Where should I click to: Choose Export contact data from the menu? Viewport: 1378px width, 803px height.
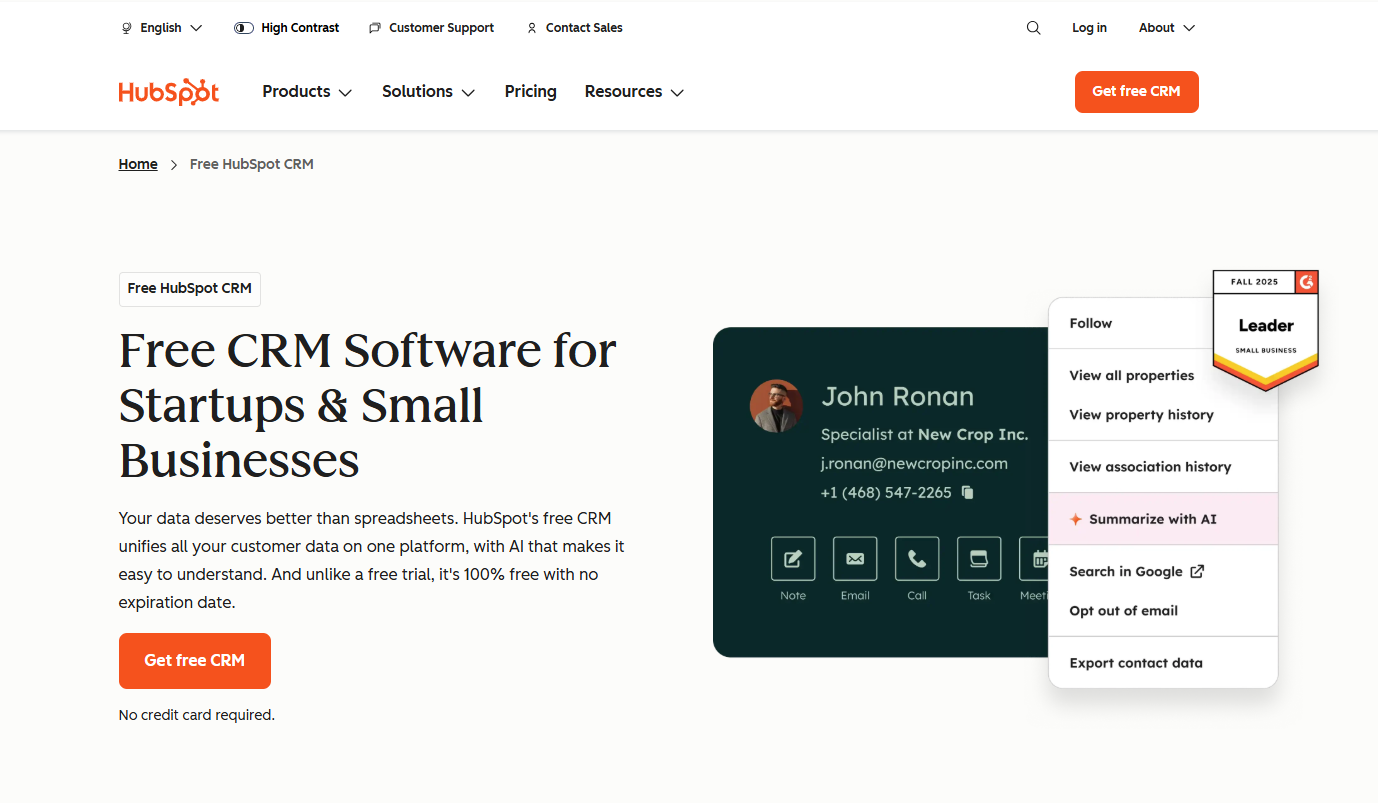(x=1136, y=662)
